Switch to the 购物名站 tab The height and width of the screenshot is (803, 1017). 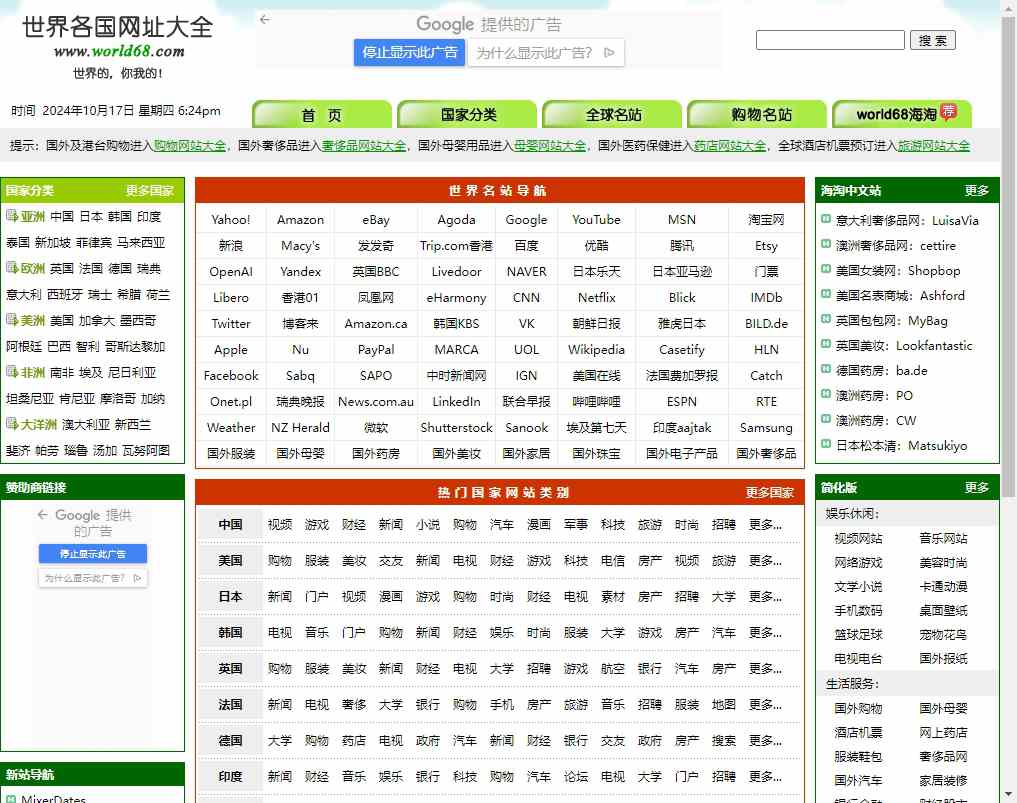click(x=758, y=115)
